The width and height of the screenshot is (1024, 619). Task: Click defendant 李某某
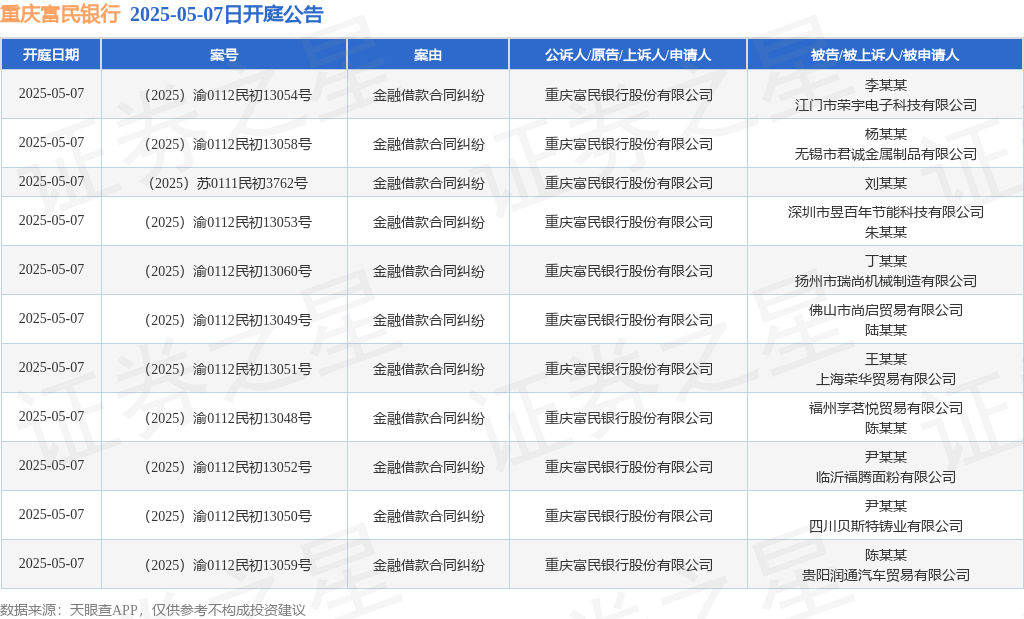click(886, 85)
